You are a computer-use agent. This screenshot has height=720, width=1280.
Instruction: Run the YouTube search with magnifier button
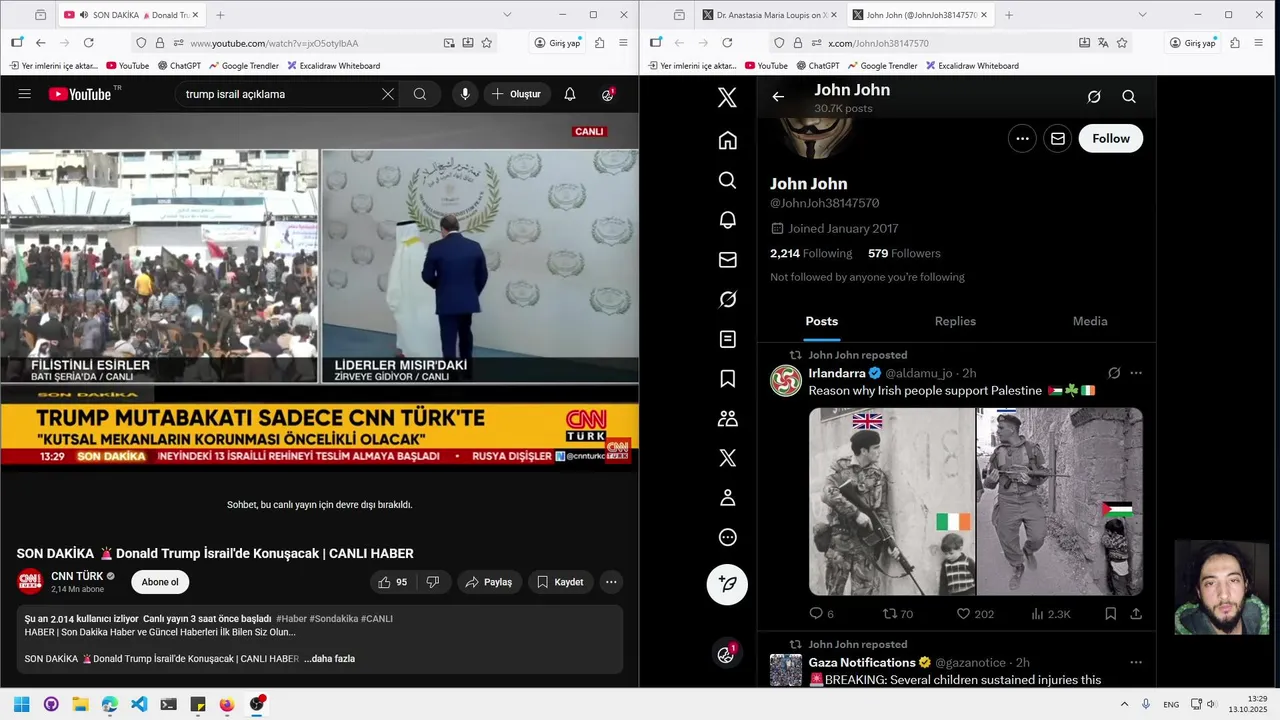click(x=420, y=94)
